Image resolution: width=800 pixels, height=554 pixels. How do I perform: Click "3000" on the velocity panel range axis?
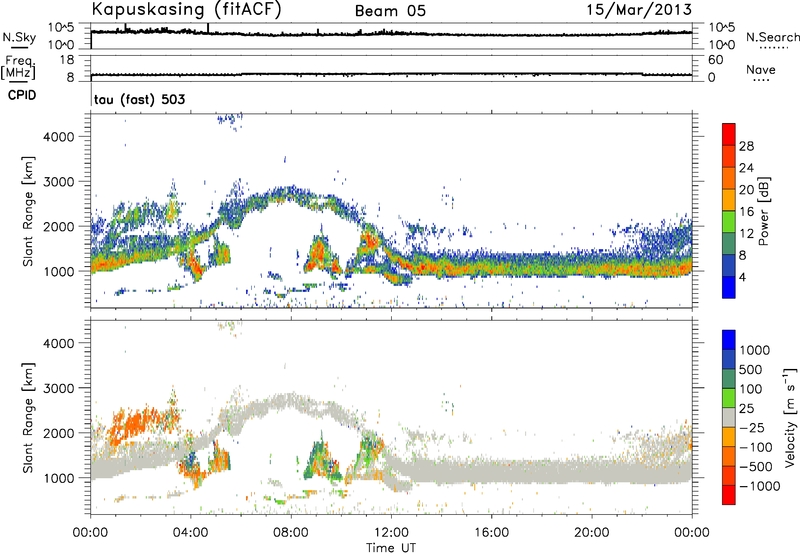point(58,388)
